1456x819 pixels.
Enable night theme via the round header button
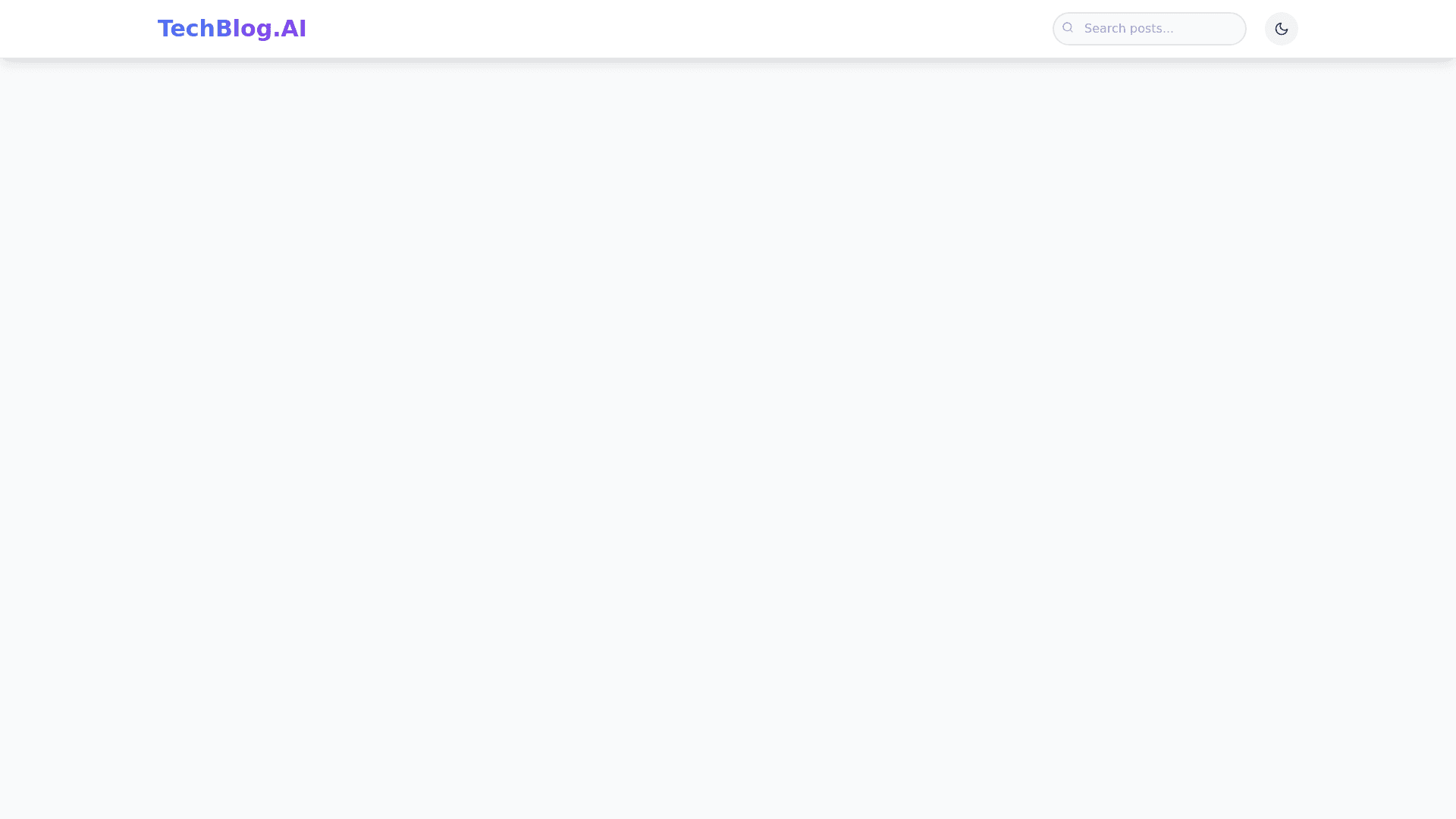click(x=1281, y=29)
